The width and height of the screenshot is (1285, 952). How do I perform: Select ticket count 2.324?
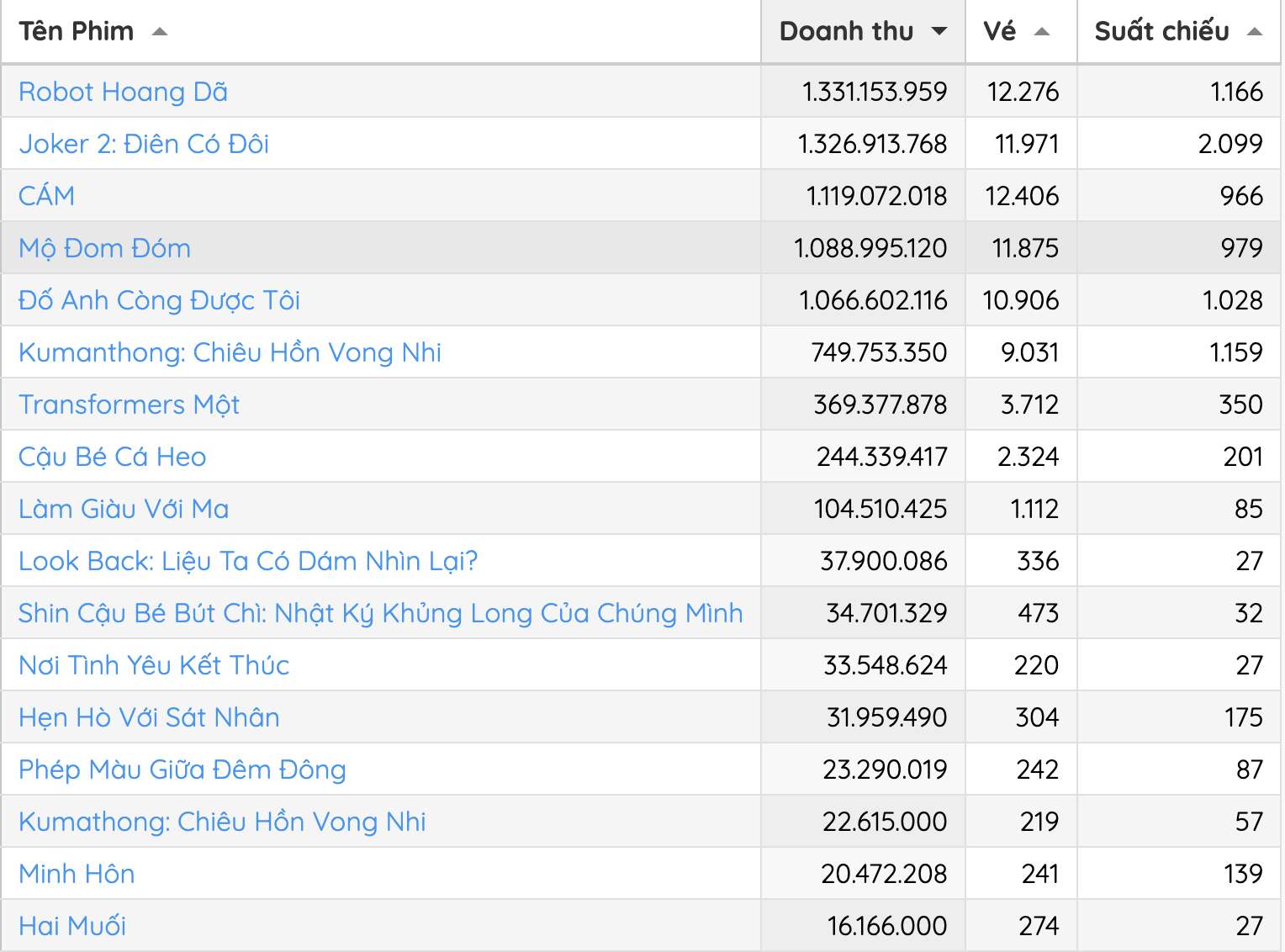(x=1029, y=457)
